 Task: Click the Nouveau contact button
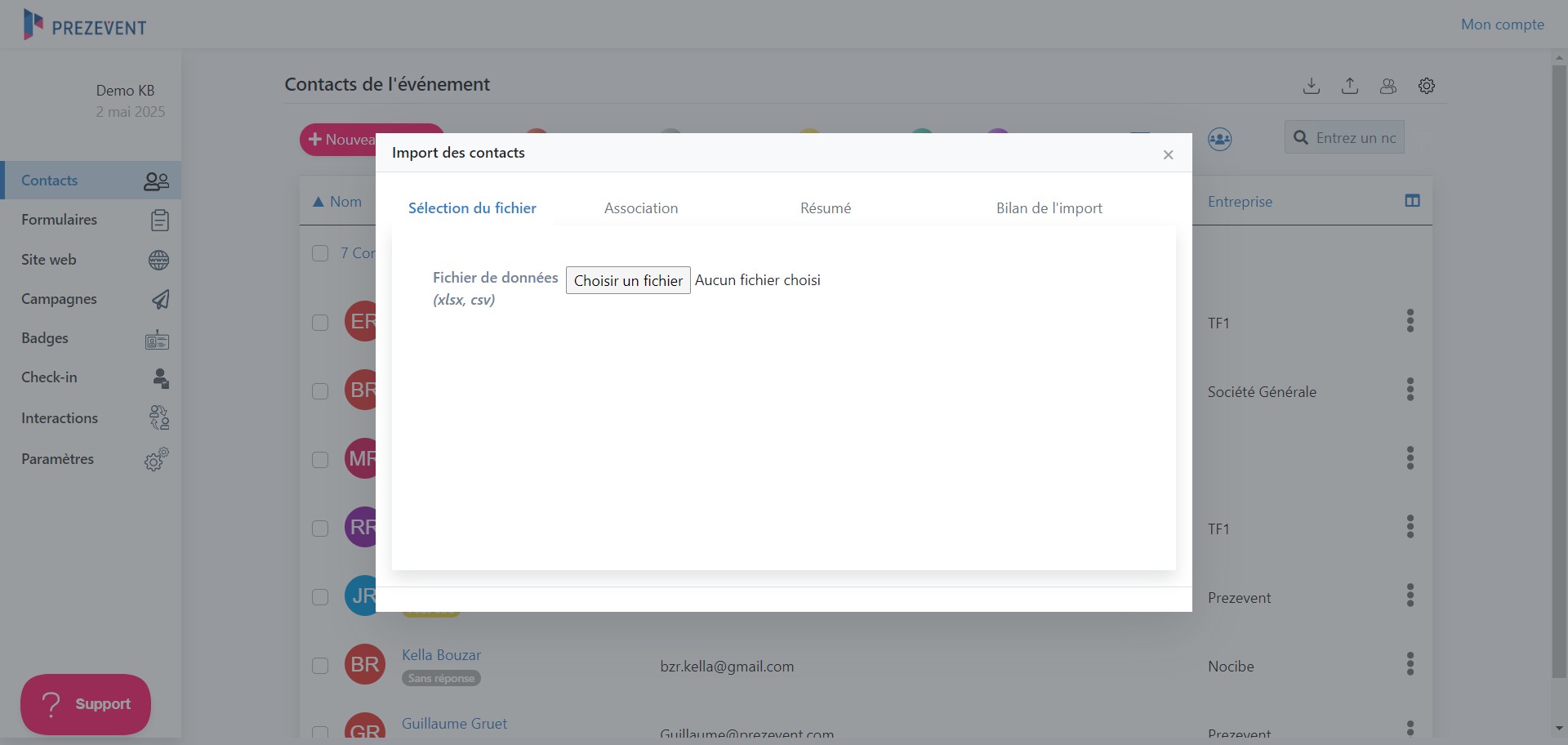point(338,140)
